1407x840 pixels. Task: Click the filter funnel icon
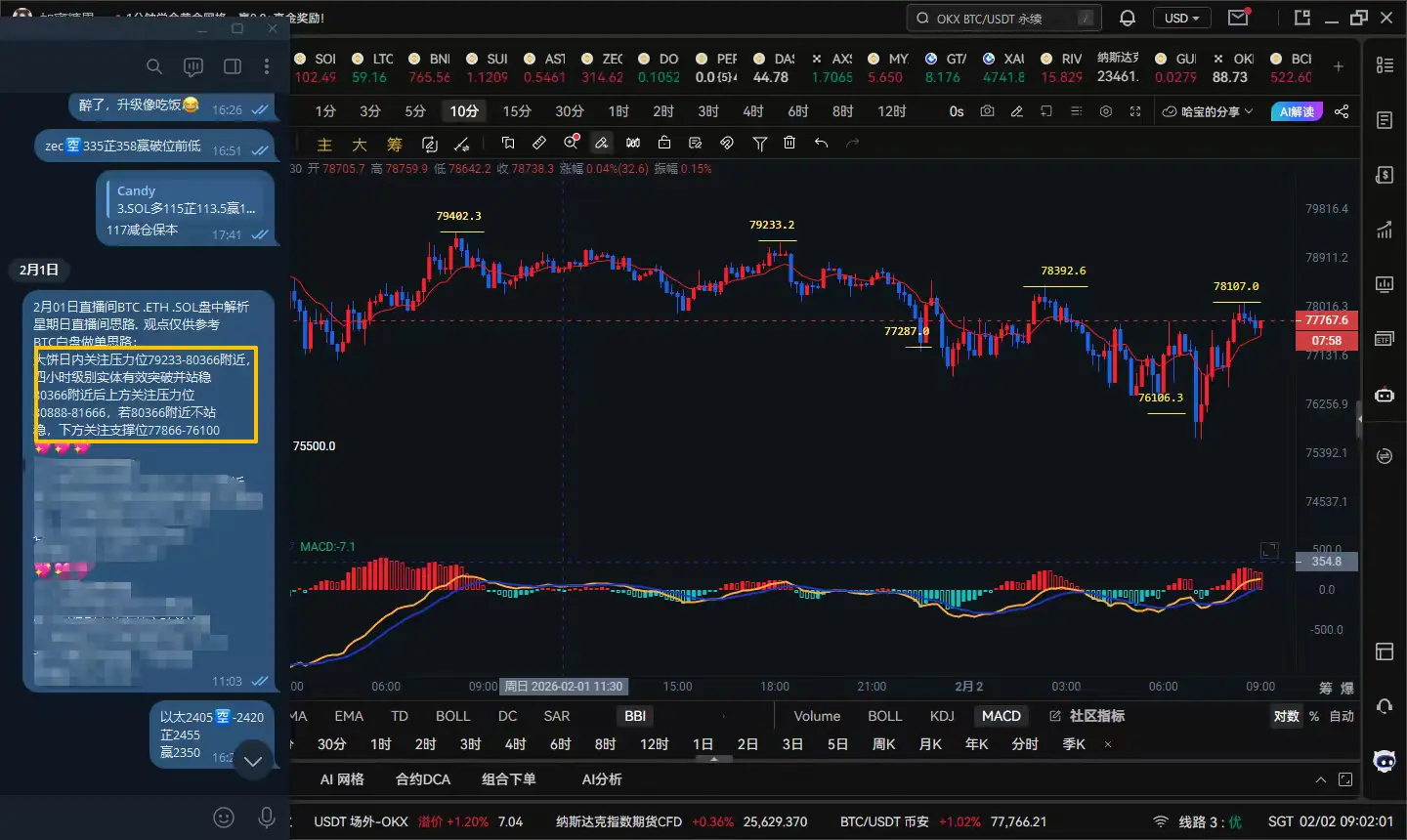759,143
